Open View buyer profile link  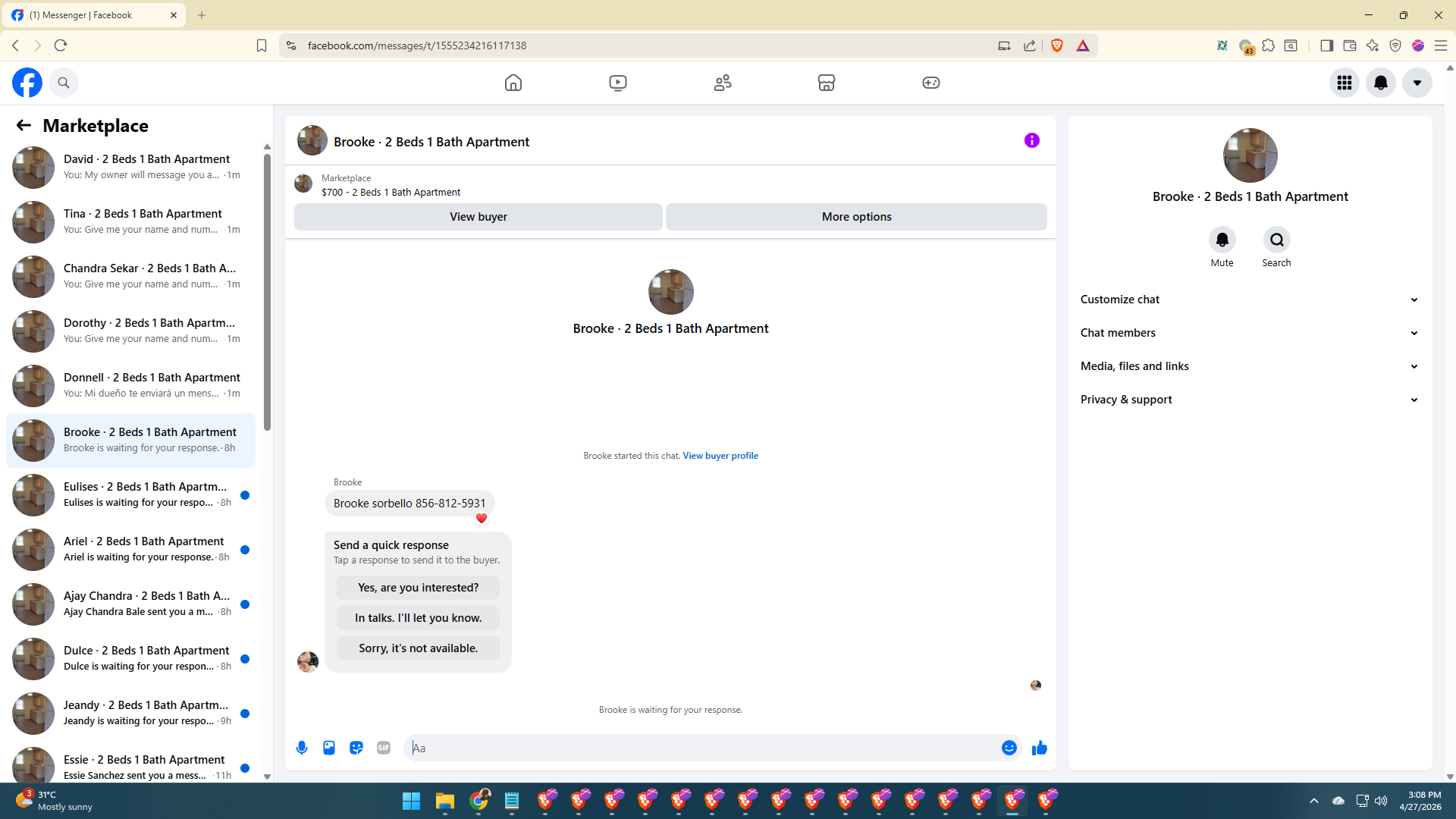[720, 456]
